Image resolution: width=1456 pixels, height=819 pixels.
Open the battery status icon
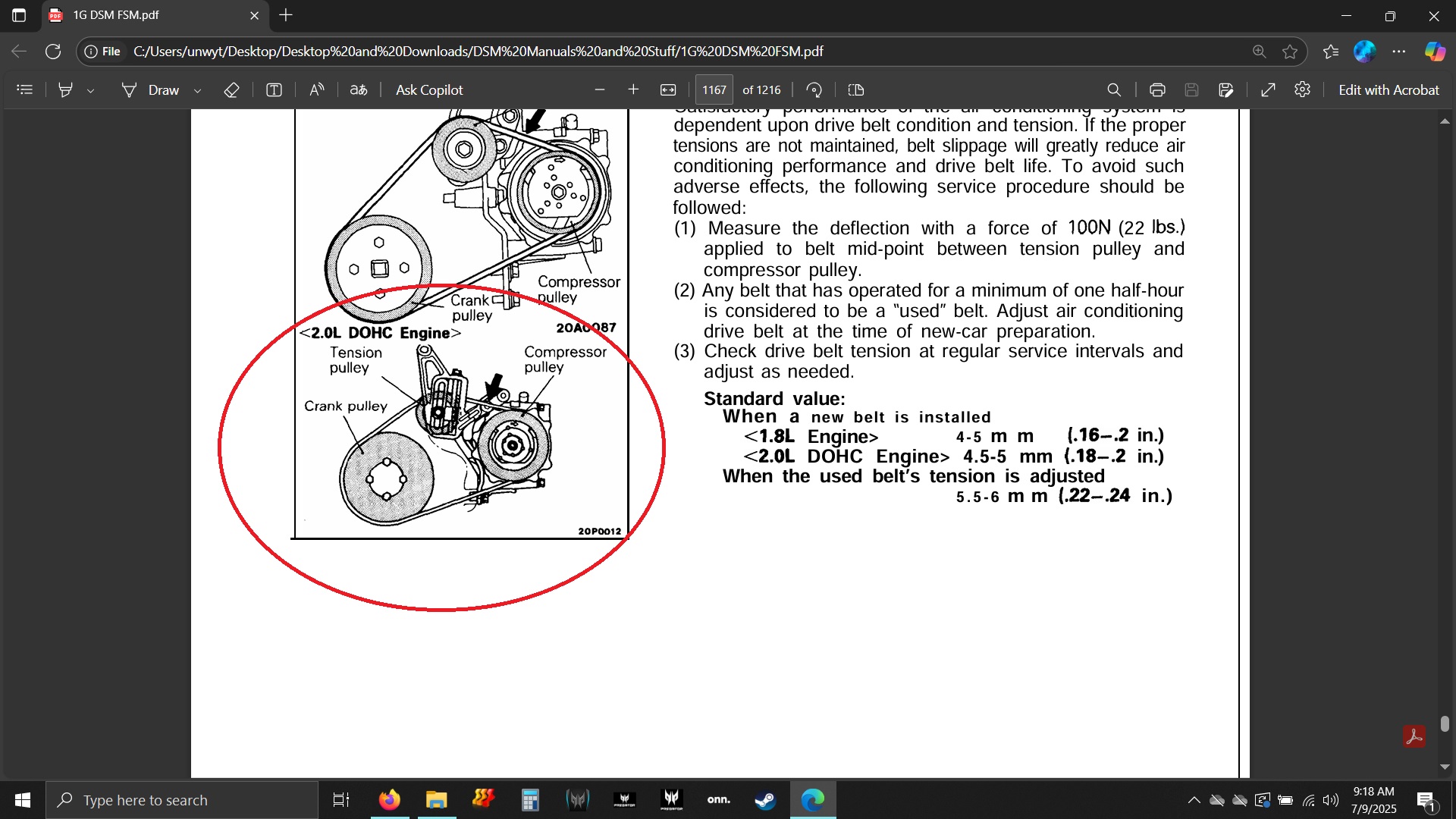(x=1285, y=800)
